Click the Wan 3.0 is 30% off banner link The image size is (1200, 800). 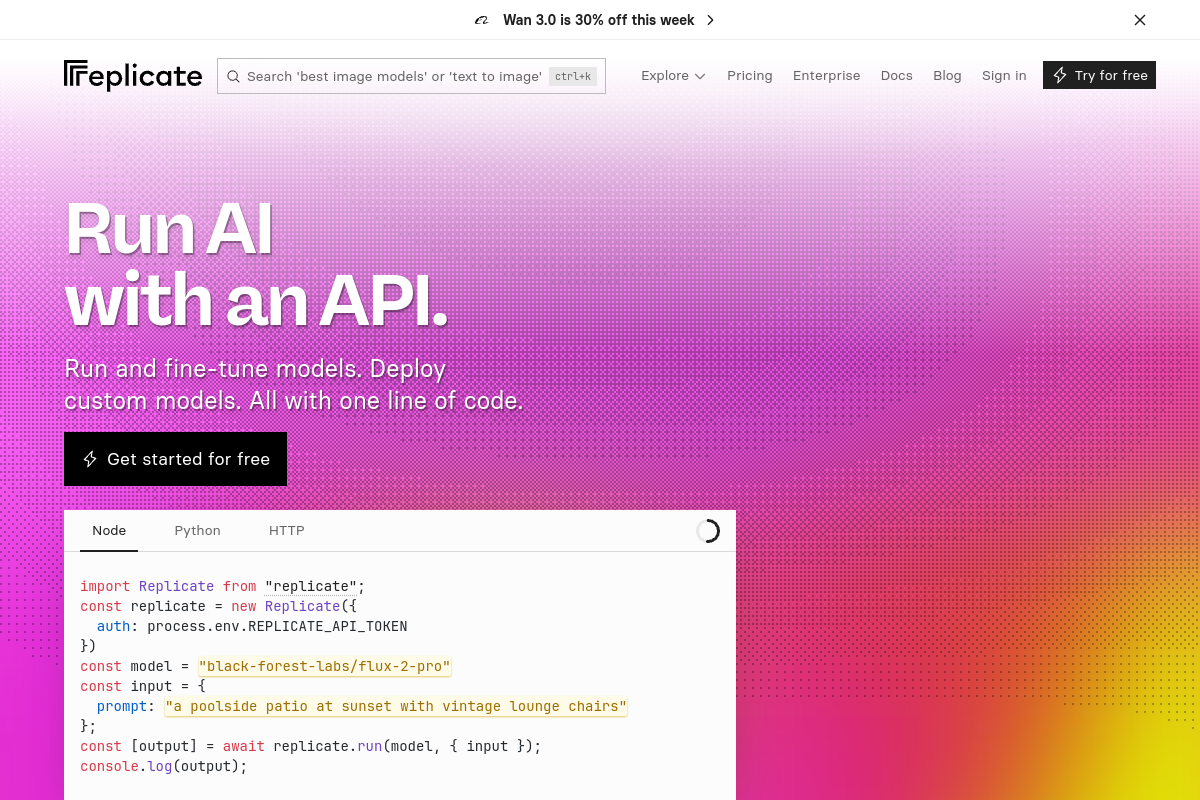[599, 20]
